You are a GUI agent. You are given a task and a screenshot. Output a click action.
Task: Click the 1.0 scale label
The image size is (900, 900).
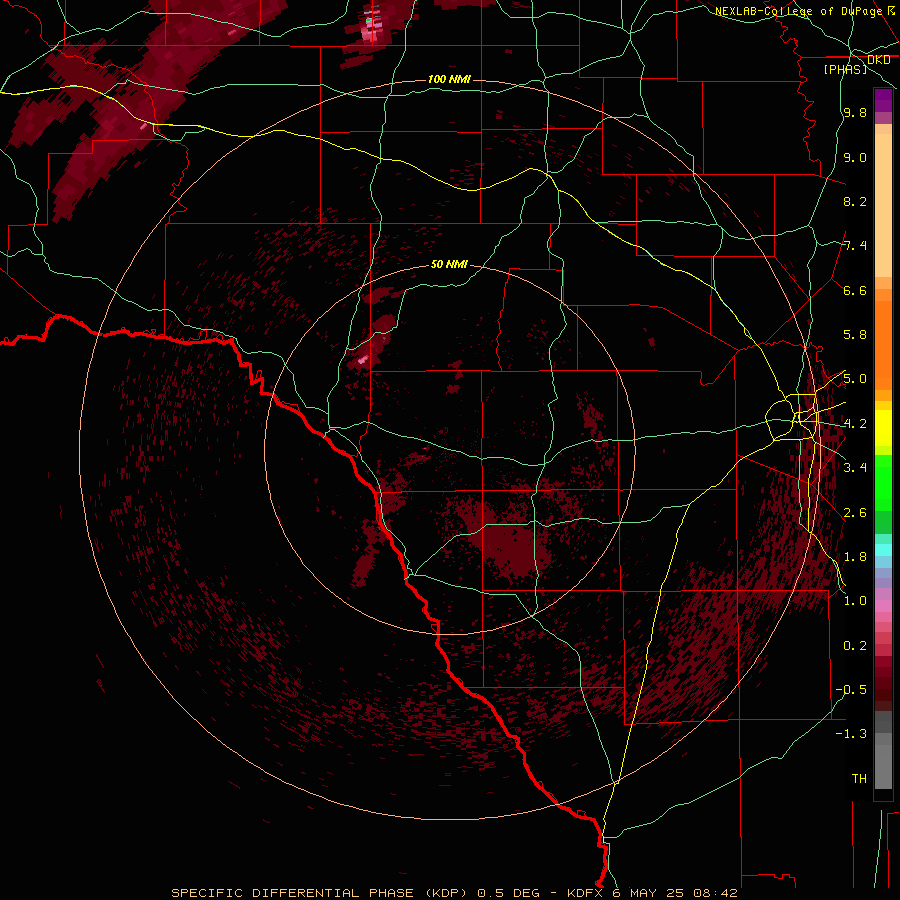tap(855, 601)
